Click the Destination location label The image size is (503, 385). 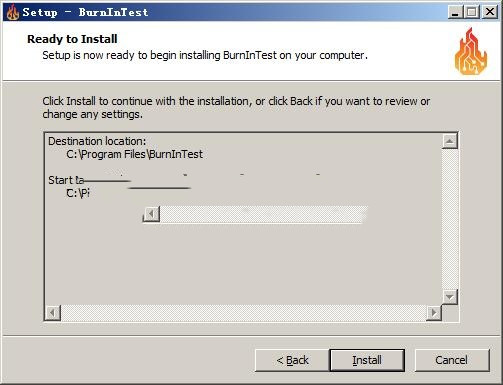tap(97, 141)
